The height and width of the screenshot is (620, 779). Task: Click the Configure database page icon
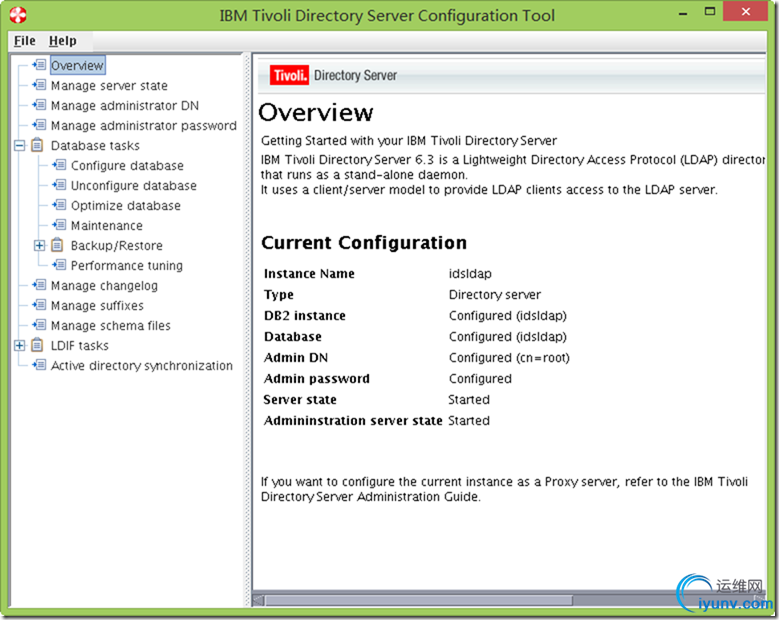pos(59,165)
